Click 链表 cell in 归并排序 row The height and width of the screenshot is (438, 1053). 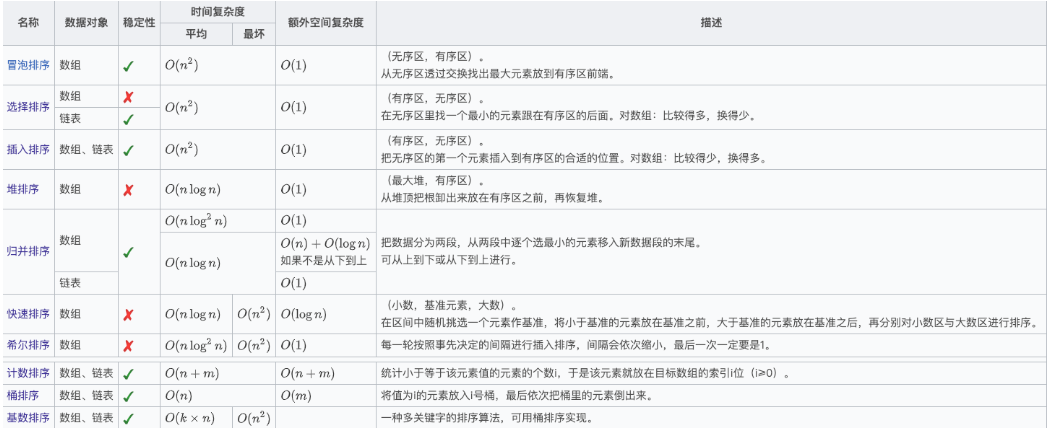click(70, 283)
